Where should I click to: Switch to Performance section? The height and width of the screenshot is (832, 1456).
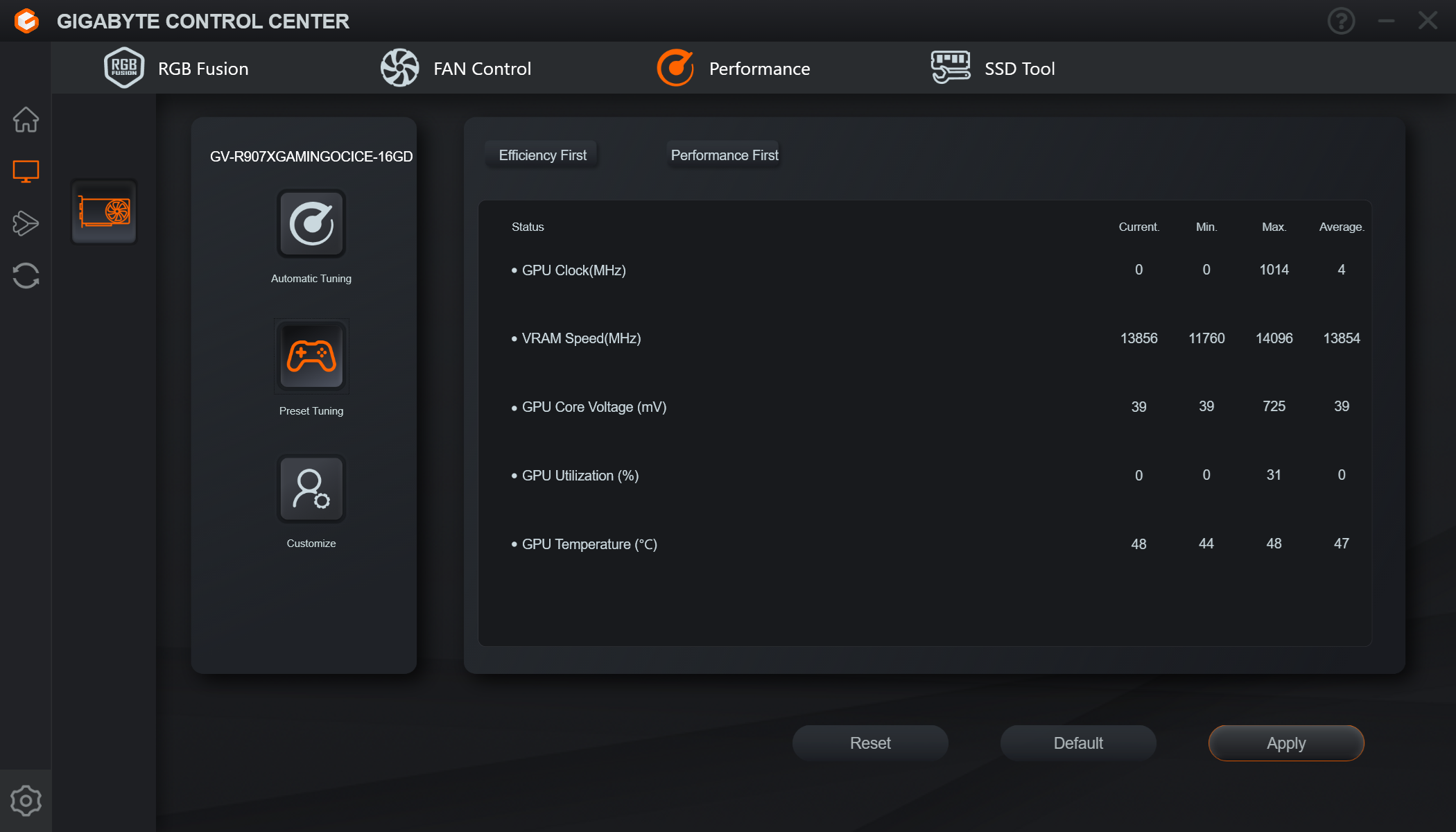click(734, 68)
